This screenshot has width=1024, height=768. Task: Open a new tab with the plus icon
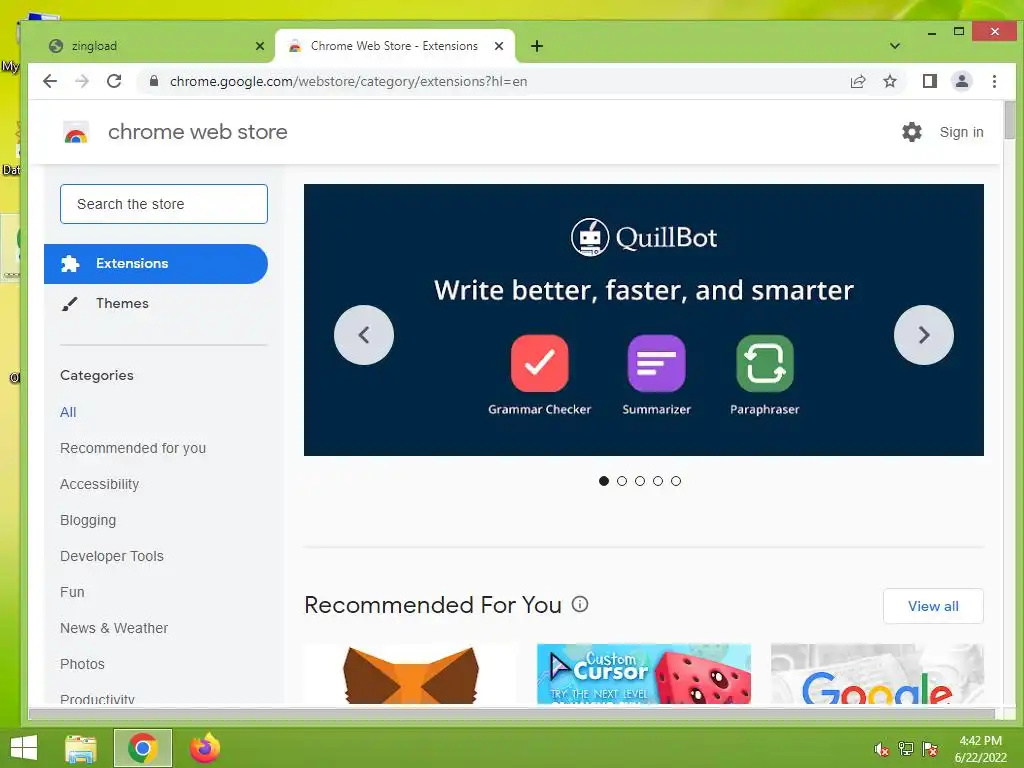[537, 46]
